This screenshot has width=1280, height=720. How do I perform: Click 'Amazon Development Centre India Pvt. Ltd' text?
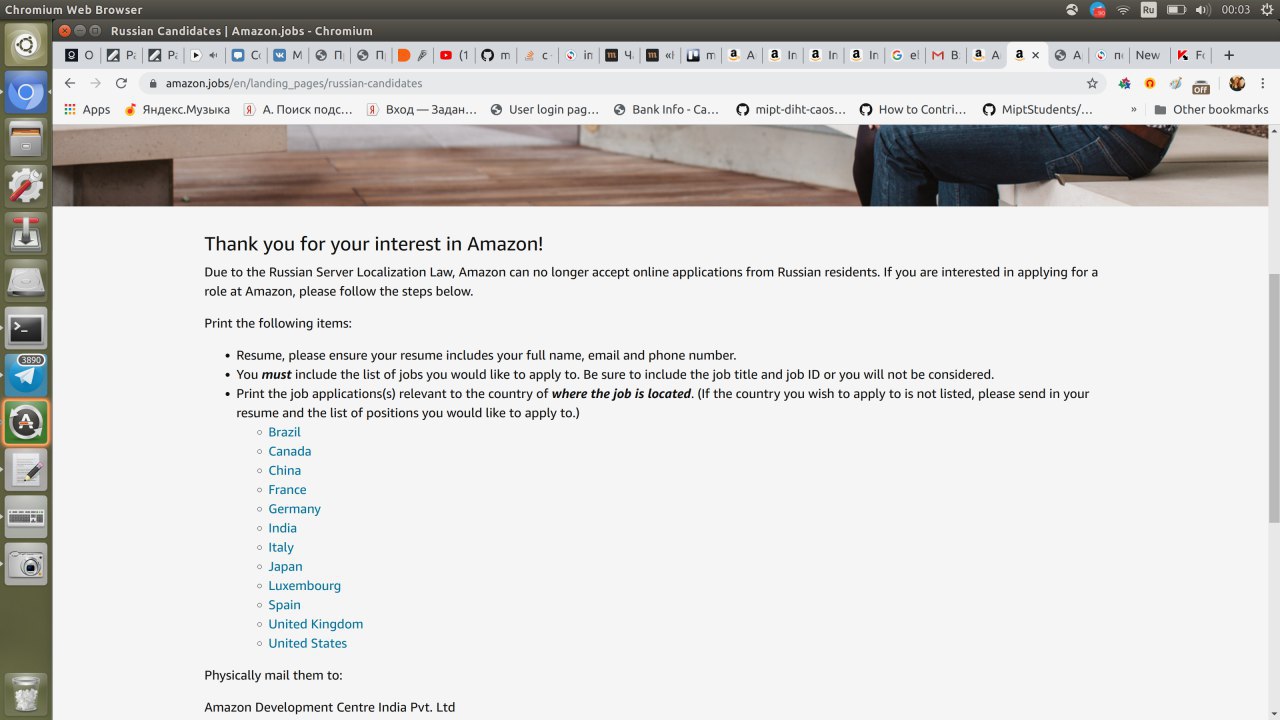pos(329,707)
